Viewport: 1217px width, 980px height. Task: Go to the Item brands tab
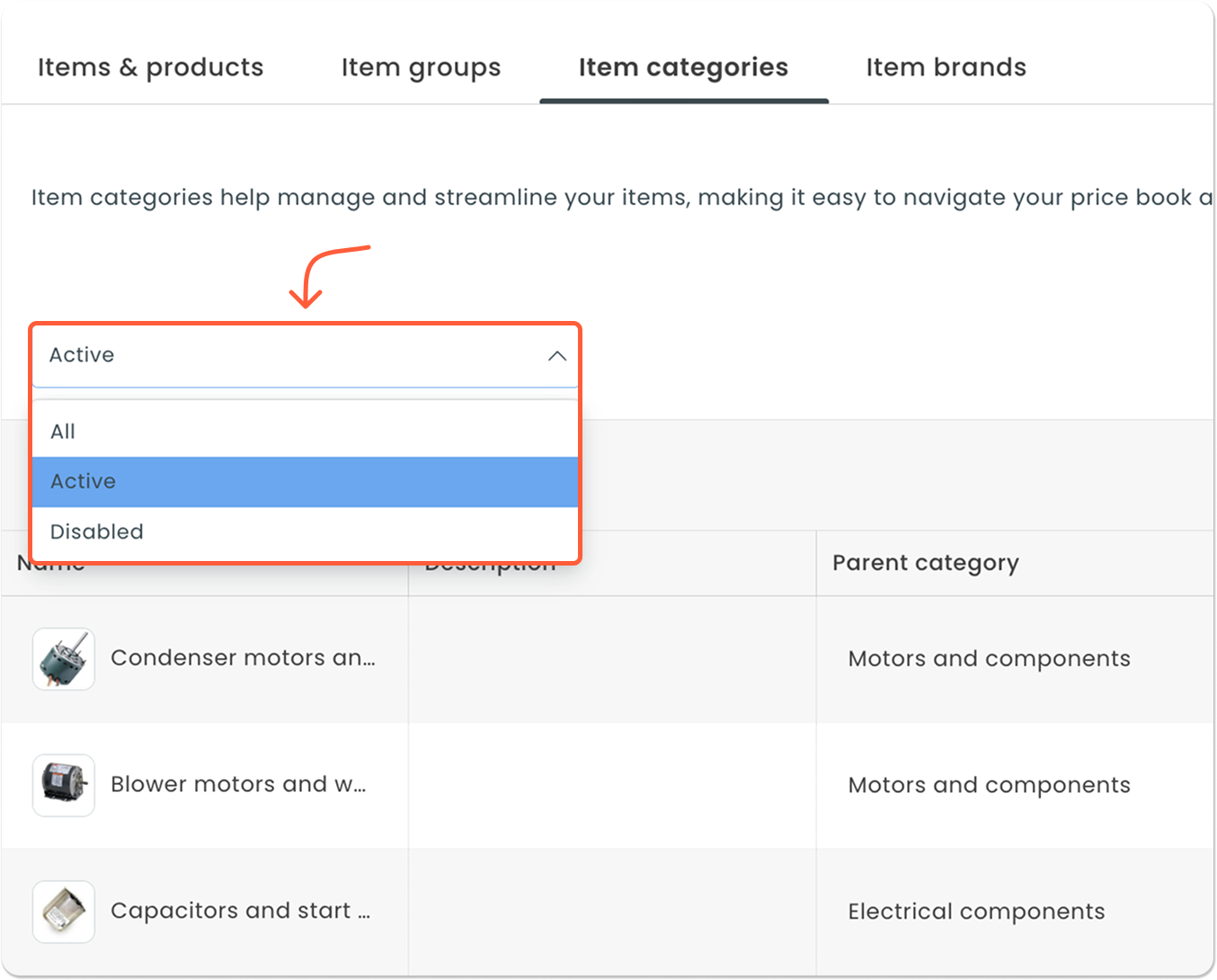946,67
